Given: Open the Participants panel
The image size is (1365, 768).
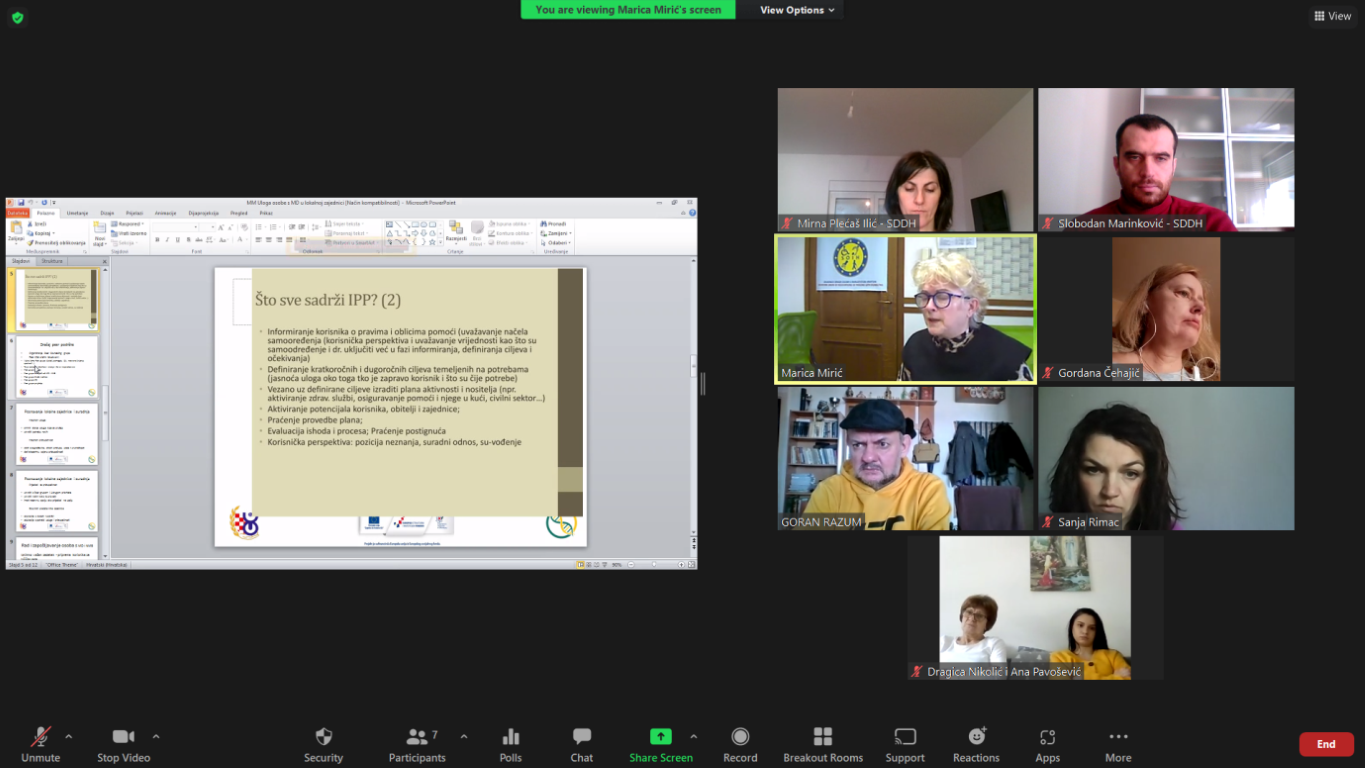Looking at the screenshot, I should (x=417, y=738).
